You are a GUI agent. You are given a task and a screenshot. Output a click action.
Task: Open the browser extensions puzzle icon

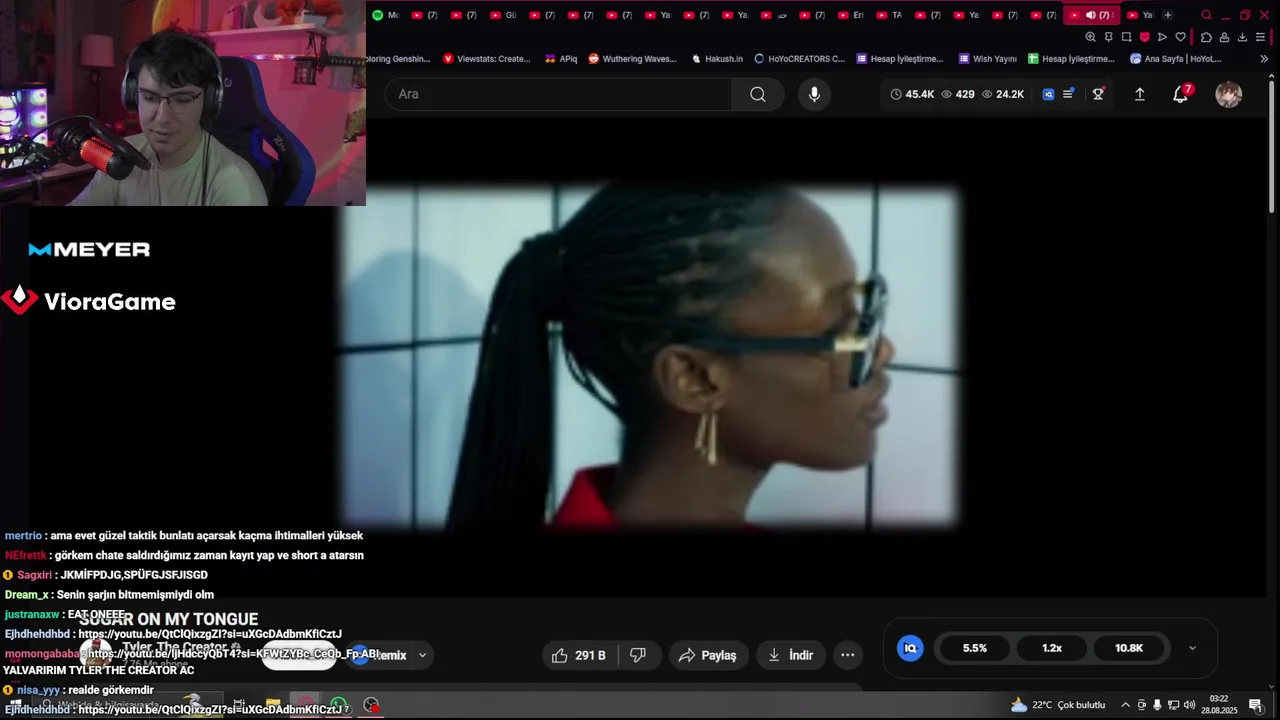1206,37
